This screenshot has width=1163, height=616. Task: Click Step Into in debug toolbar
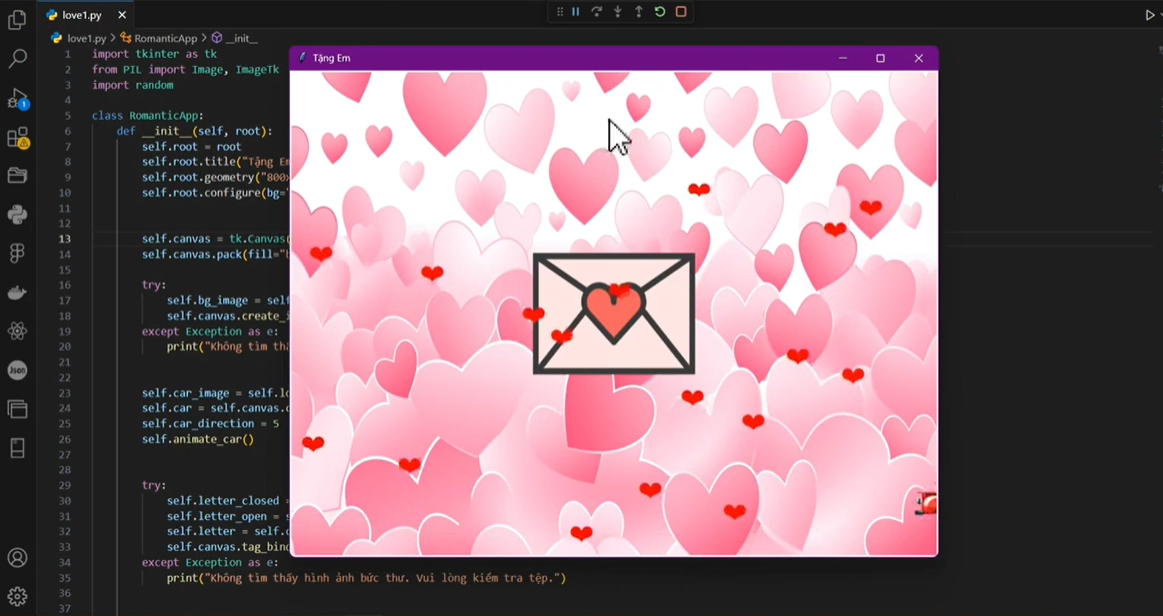pyautogui.click(x=618, y=12)
